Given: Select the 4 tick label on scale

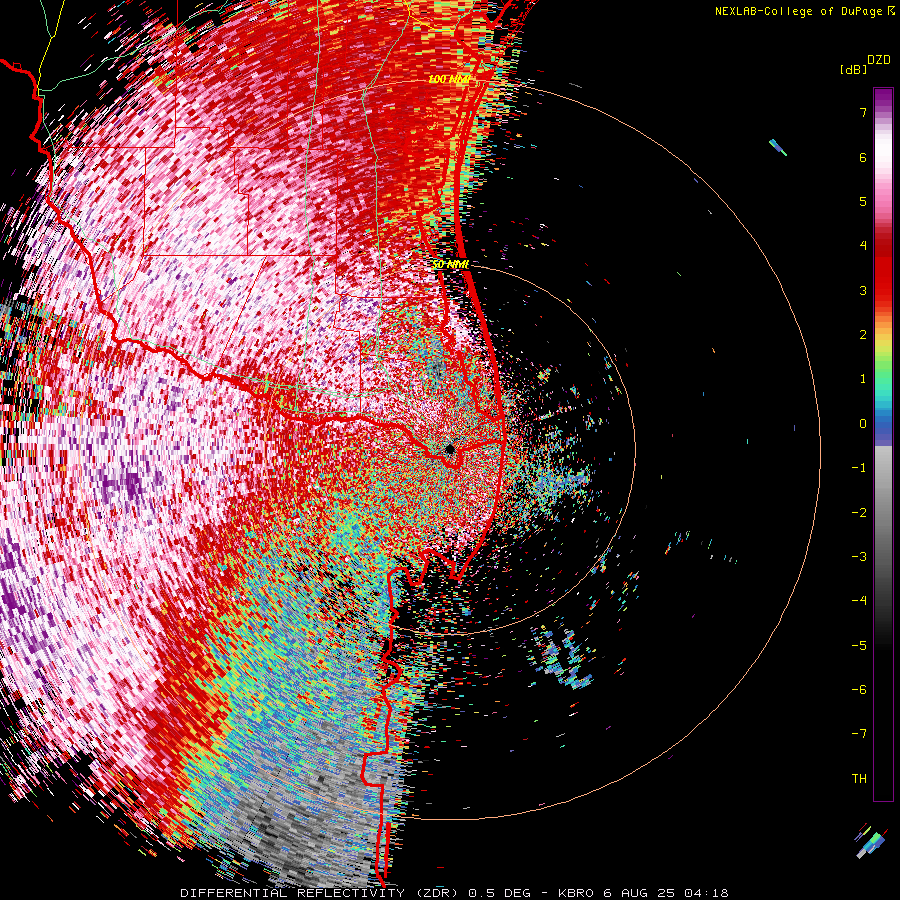Looking at the screenshot, I should click(x=863, y=246).
